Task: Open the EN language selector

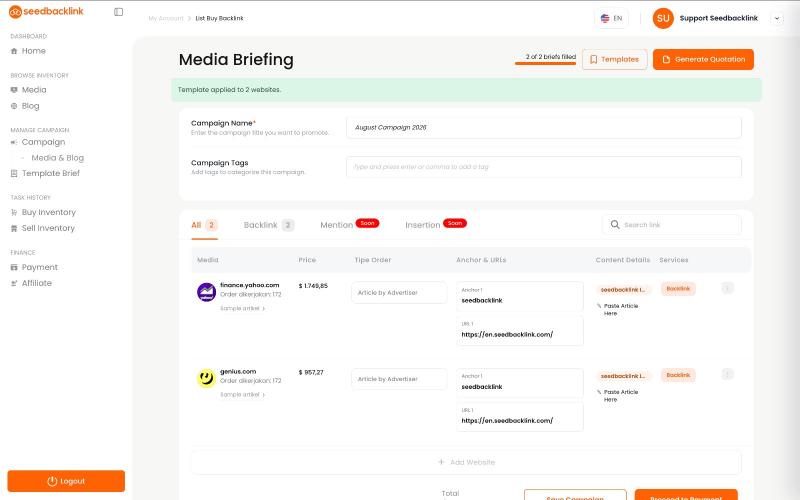Action: click(611, 18)
